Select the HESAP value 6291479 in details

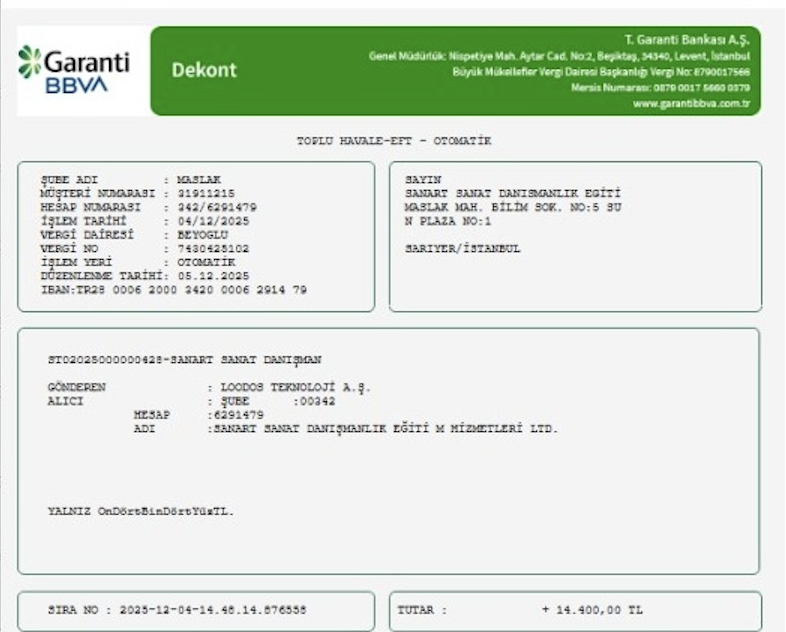pos(239,415)
